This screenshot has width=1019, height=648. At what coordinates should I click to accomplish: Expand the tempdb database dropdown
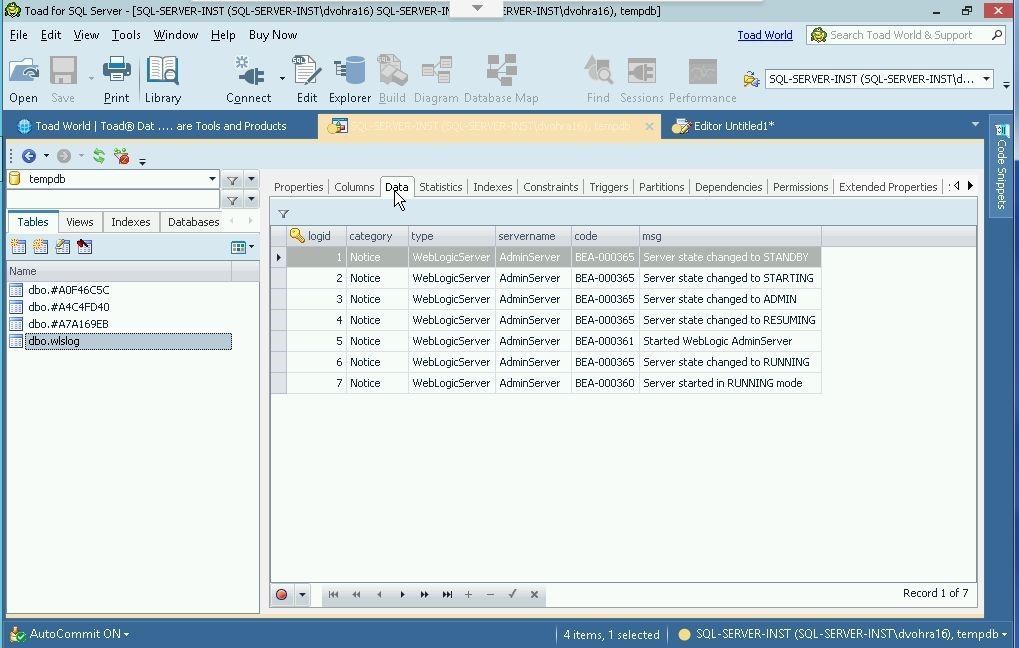coord(212,179)
